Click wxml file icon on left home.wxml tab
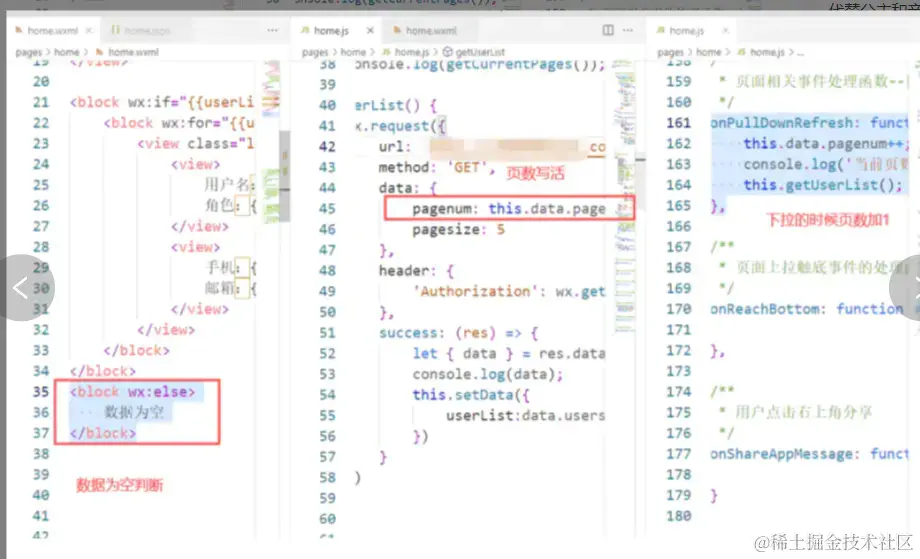This screenshot has width=920, height=559. pos(19,30)
